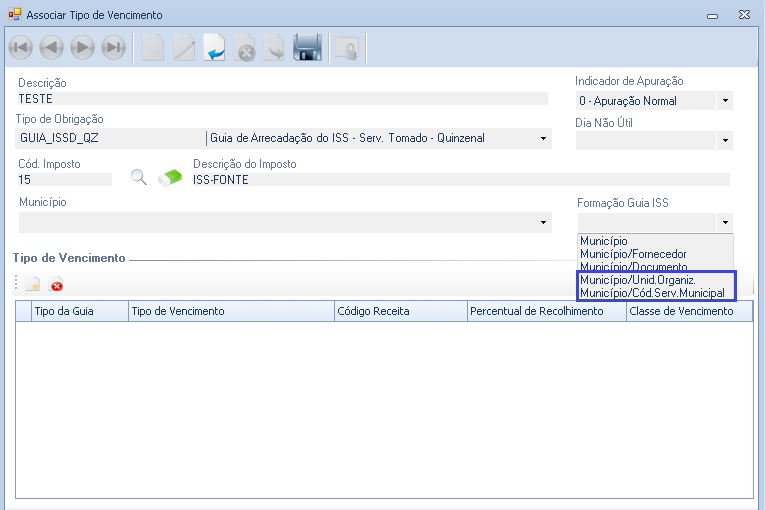Open the Indicador de Apuração dropdown
This screenshot has width=765, height=510.
pos(725,101)
